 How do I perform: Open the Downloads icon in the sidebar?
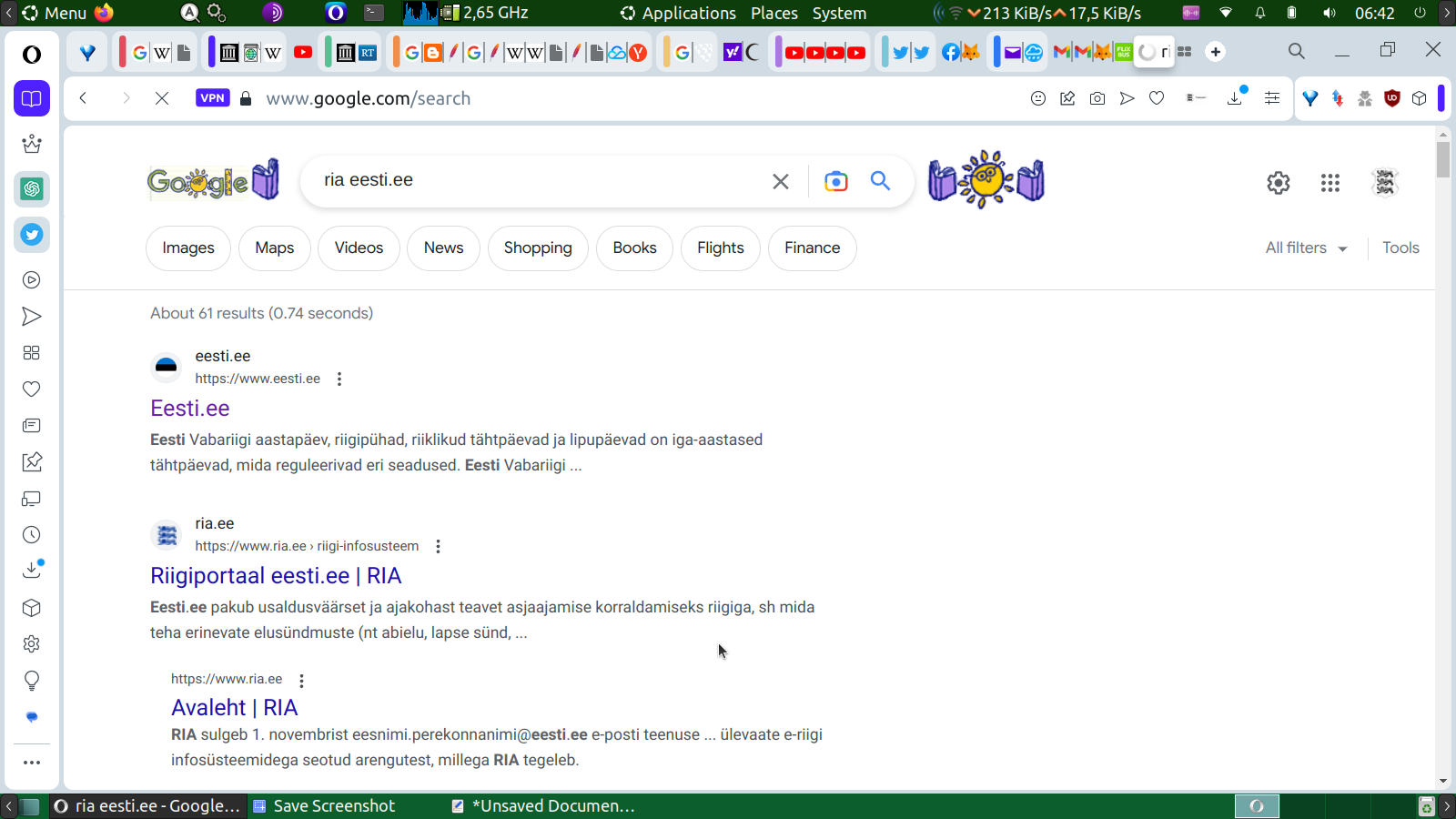click(x=32, y=571)
